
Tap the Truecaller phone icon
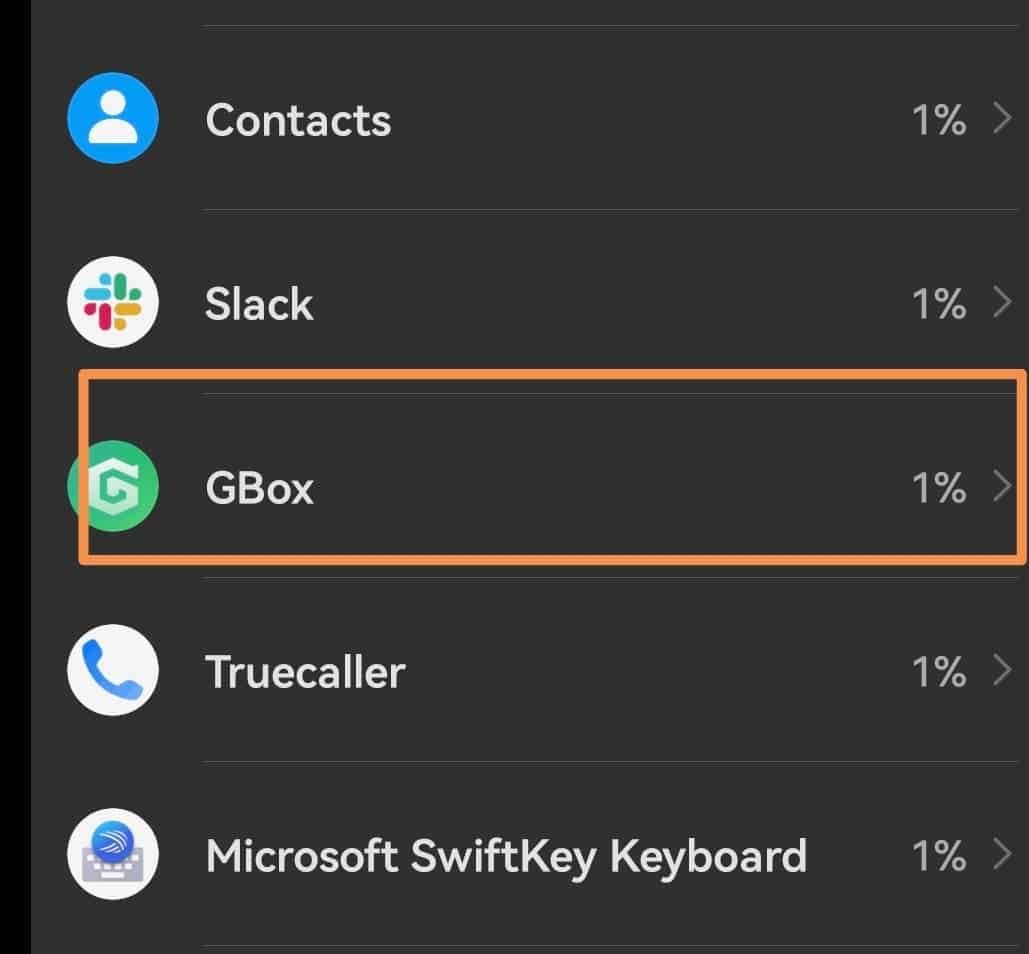112,671
